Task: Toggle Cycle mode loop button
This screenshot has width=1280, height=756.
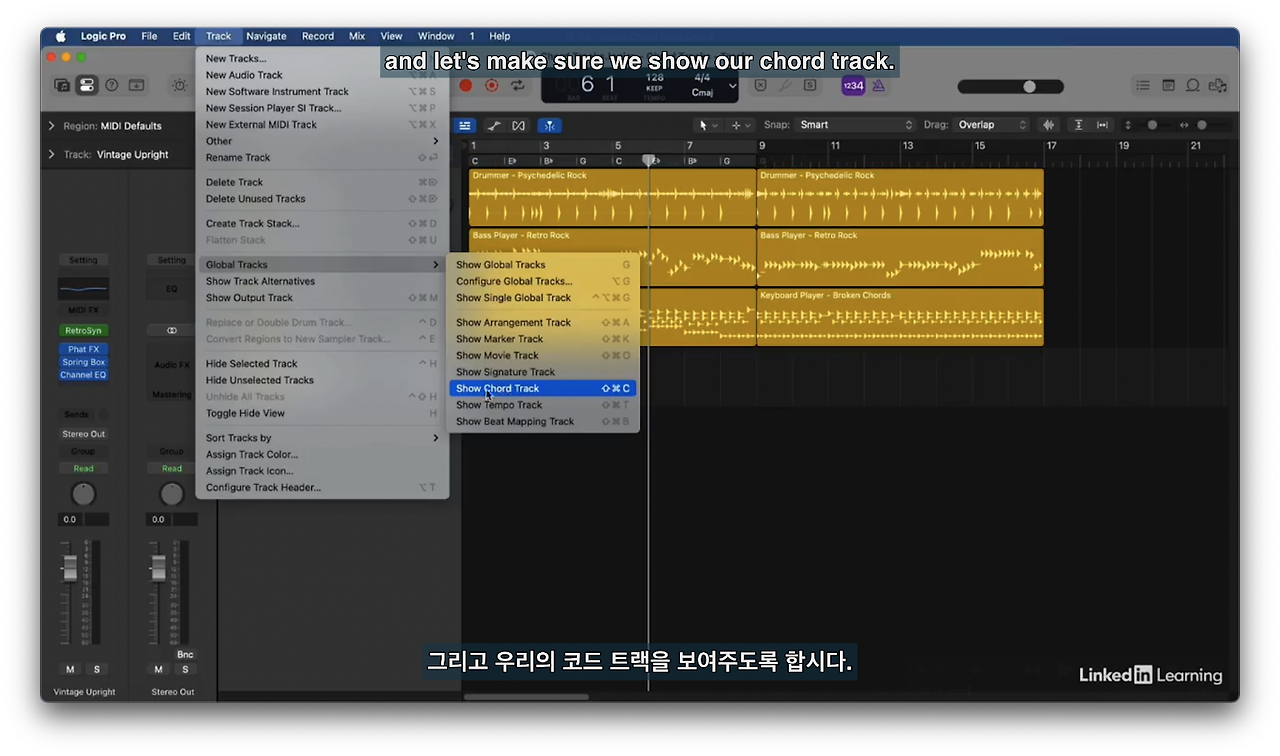Action: click(x=517, y=85)
